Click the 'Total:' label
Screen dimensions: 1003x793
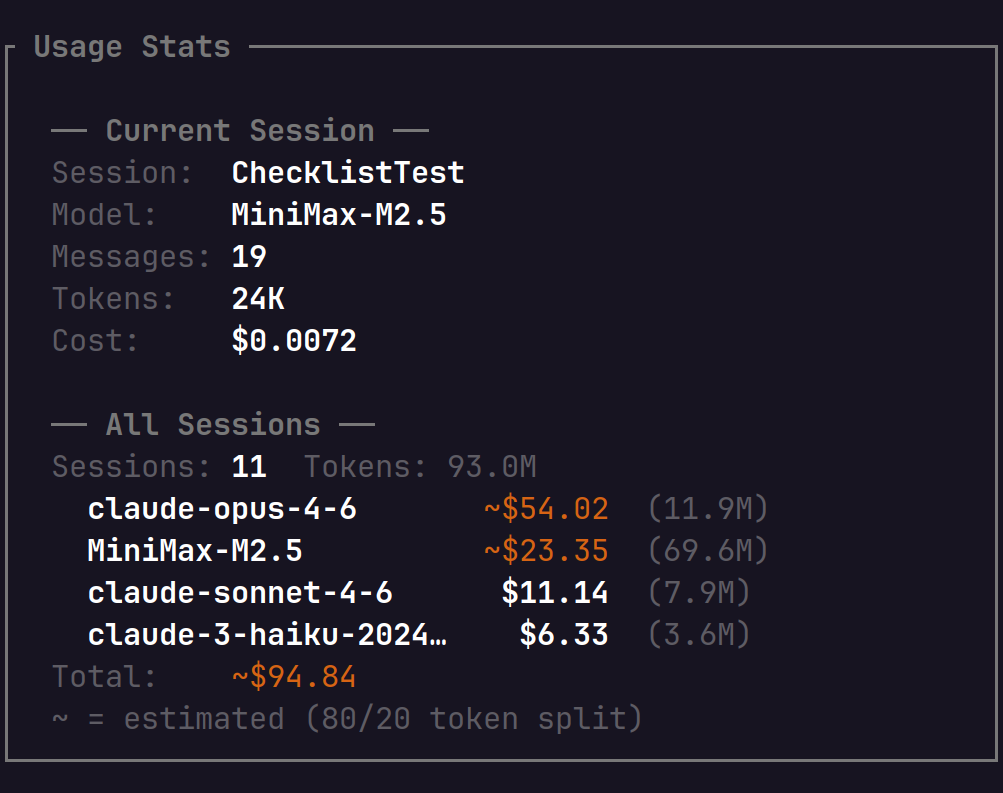coord(104,677)
